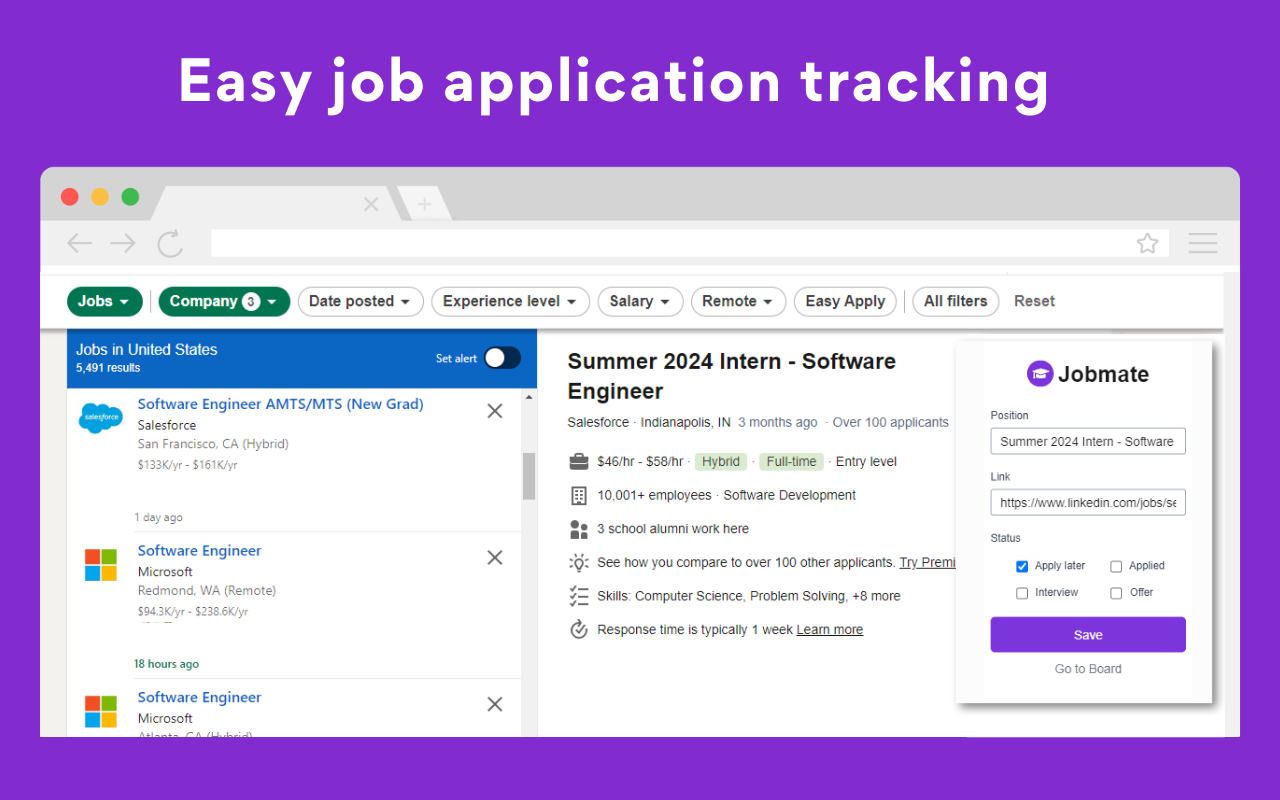Image resolution: width=1280 pixels, height=800 pixels.
Task: Click the 'Summer 2024 Intern - Software Engineer' title
Action: click(731, 376)
